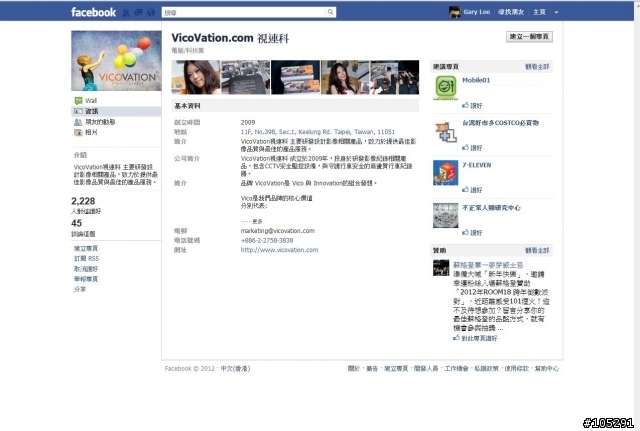
Task: Click Create a Page sidebar link
Action: point(86,248)
